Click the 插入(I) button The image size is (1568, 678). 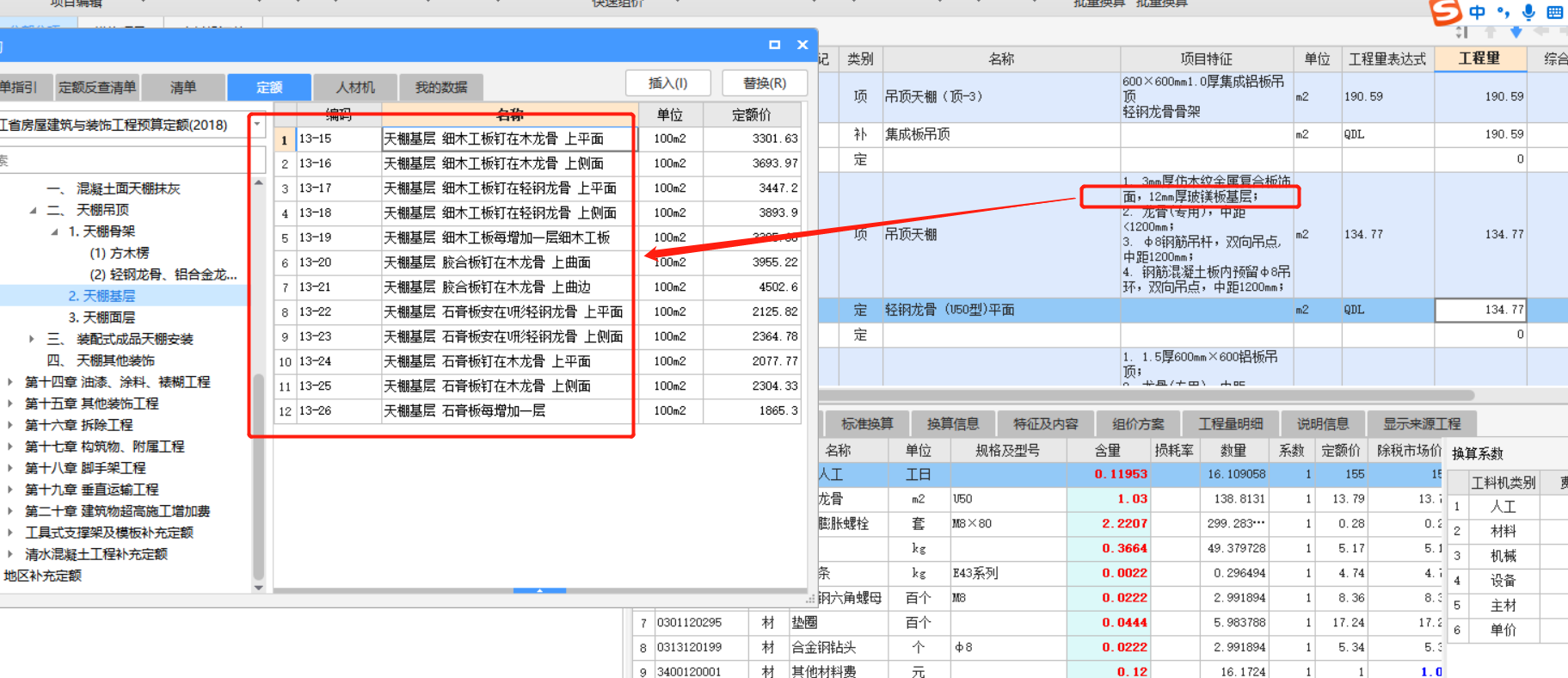(668, 83)
